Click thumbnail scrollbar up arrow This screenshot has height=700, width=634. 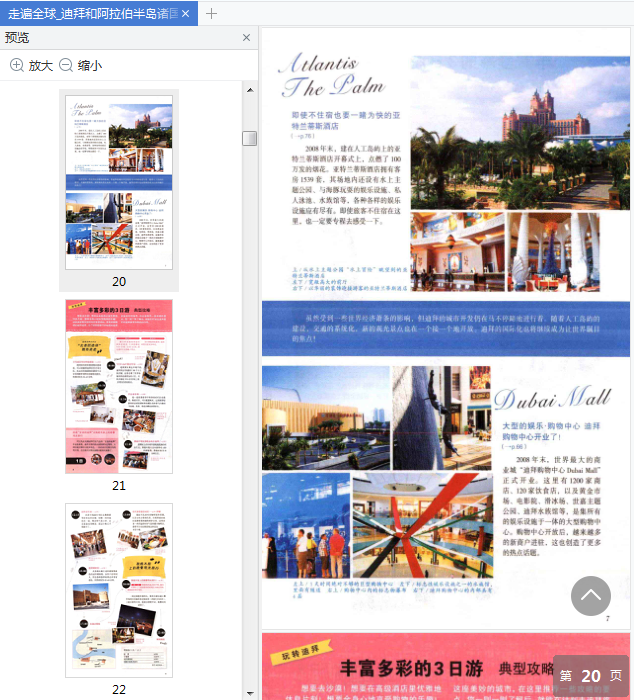point(250,90)
